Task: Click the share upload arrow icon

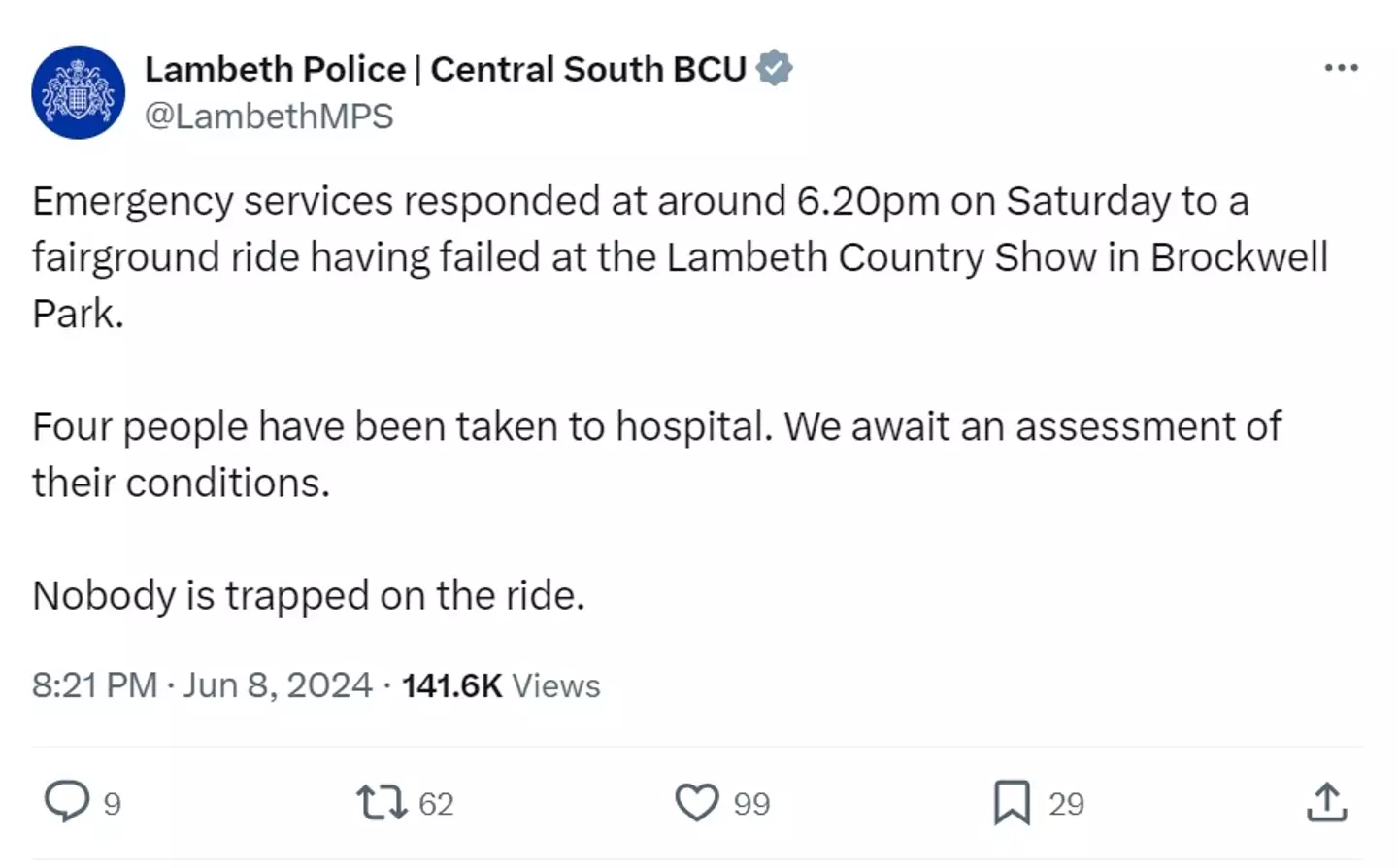Action: pos(1326,803)
